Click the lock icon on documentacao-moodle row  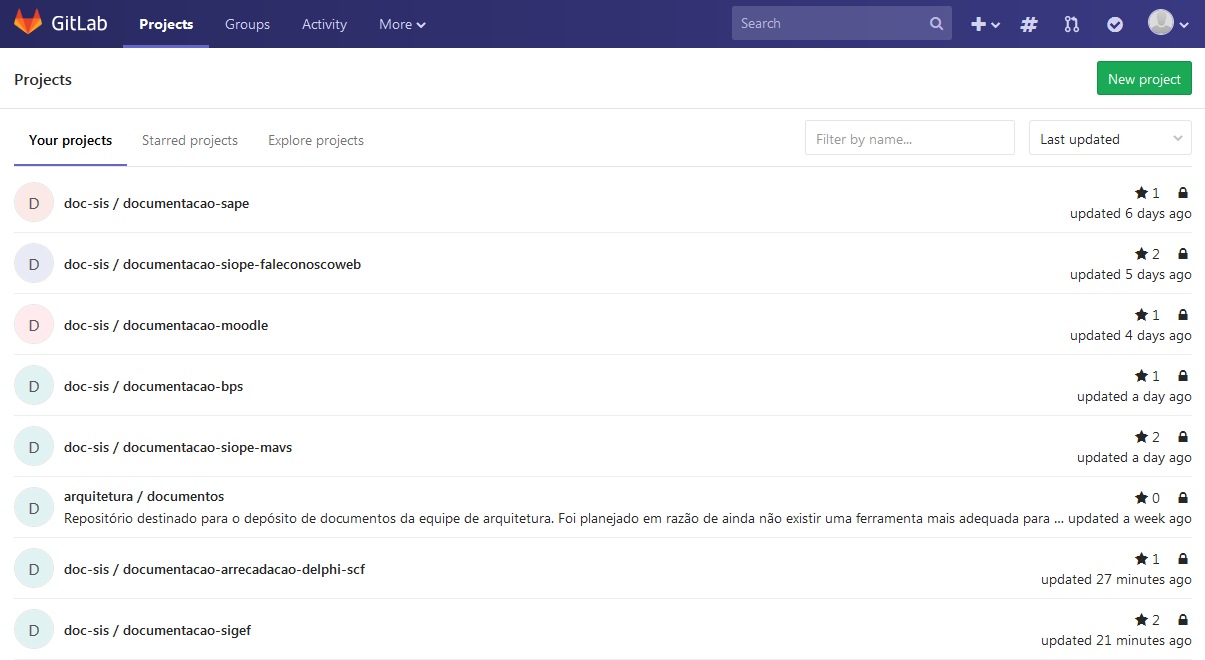(1183, 315)
